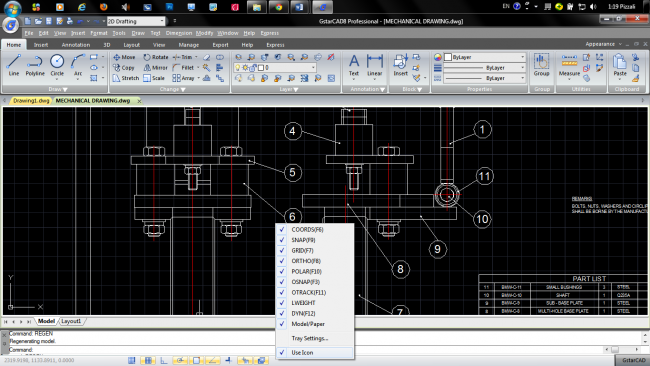Image resolution: width=650 pixels, height=366 pixels.
Task: Open Firefox from the taskbar
Action: tap(103, 7)
